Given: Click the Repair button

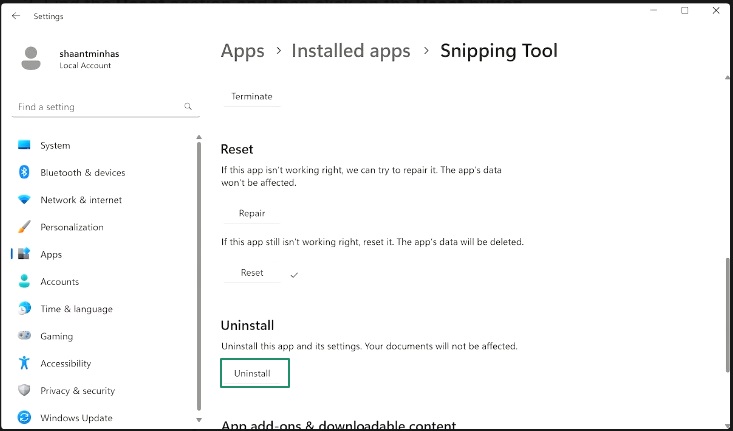Looking at the screenshot, I should point(252,213).
